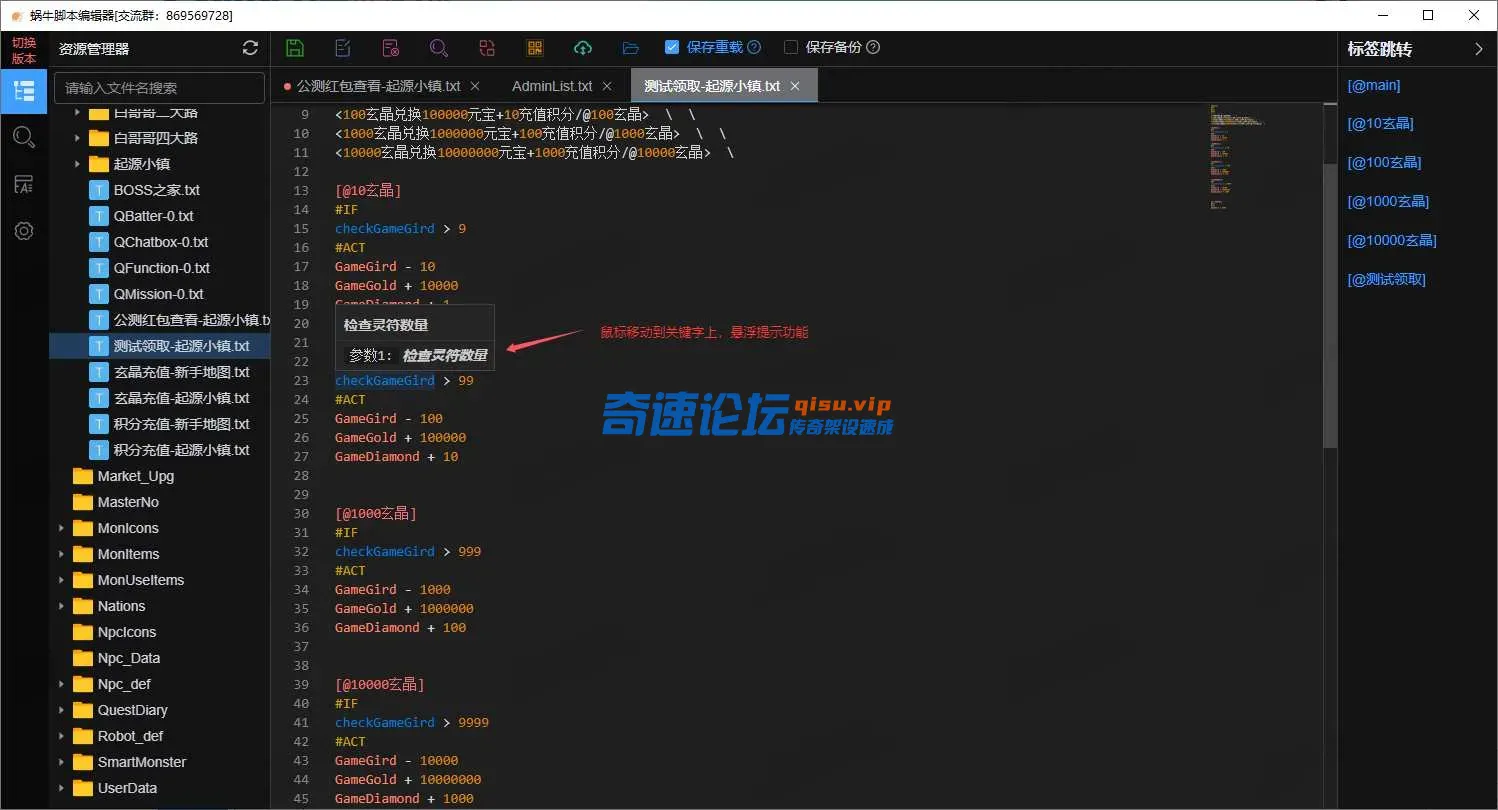This screenshot has height=810, width=1498.
Task: Click the green cloud upload toolbar icon
Action: point(583,48)
